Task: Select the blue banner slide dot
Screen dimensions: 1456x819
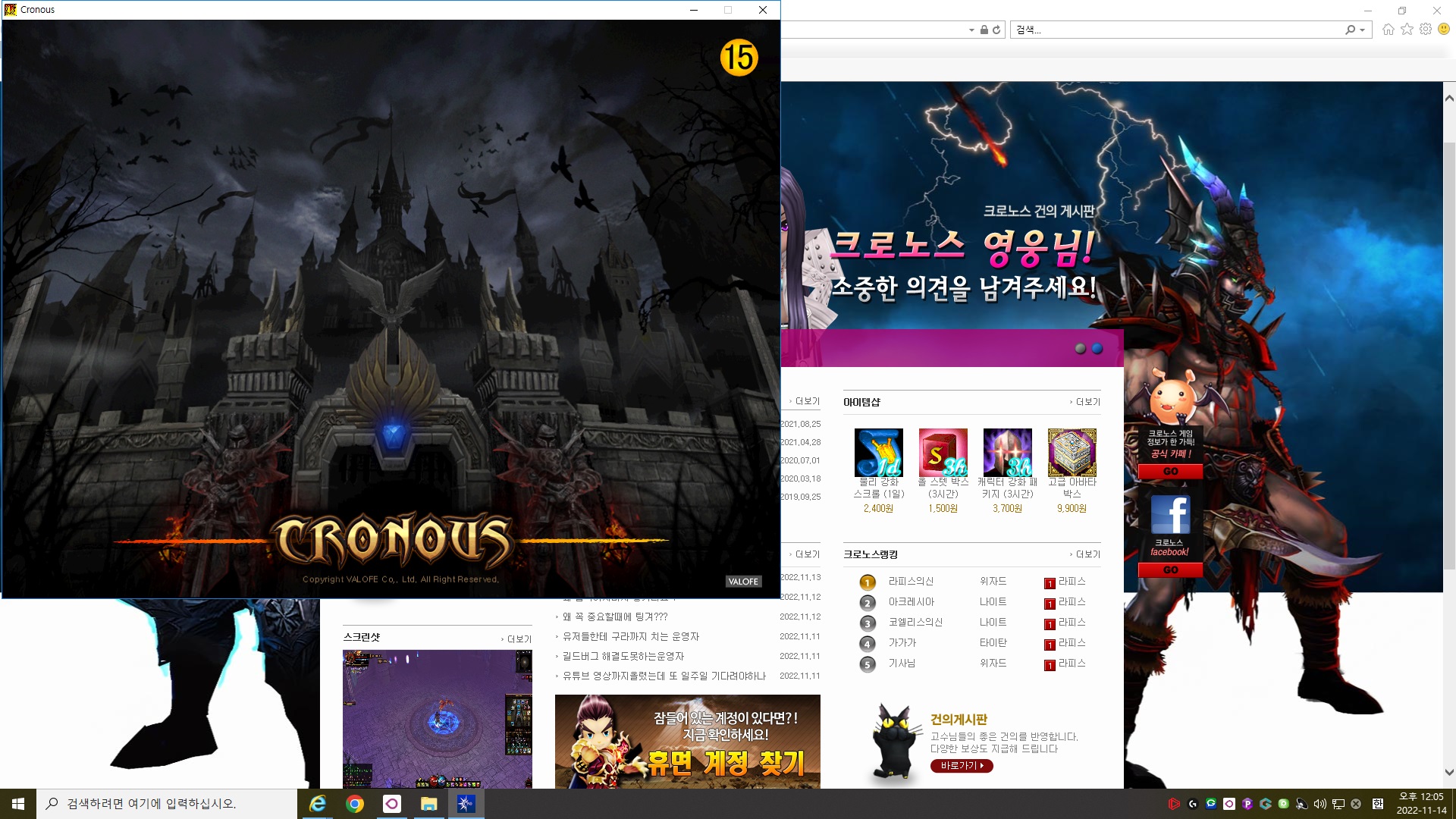Action: (1097, 349)
